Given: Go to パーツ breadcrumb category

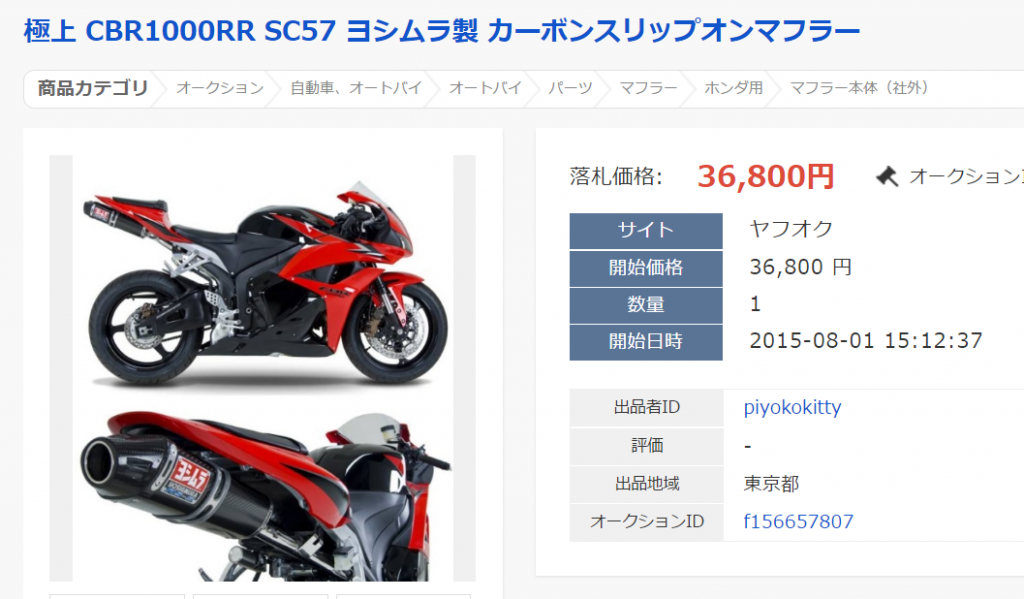Looking at the screenshot, I should [x=570, y=88].
